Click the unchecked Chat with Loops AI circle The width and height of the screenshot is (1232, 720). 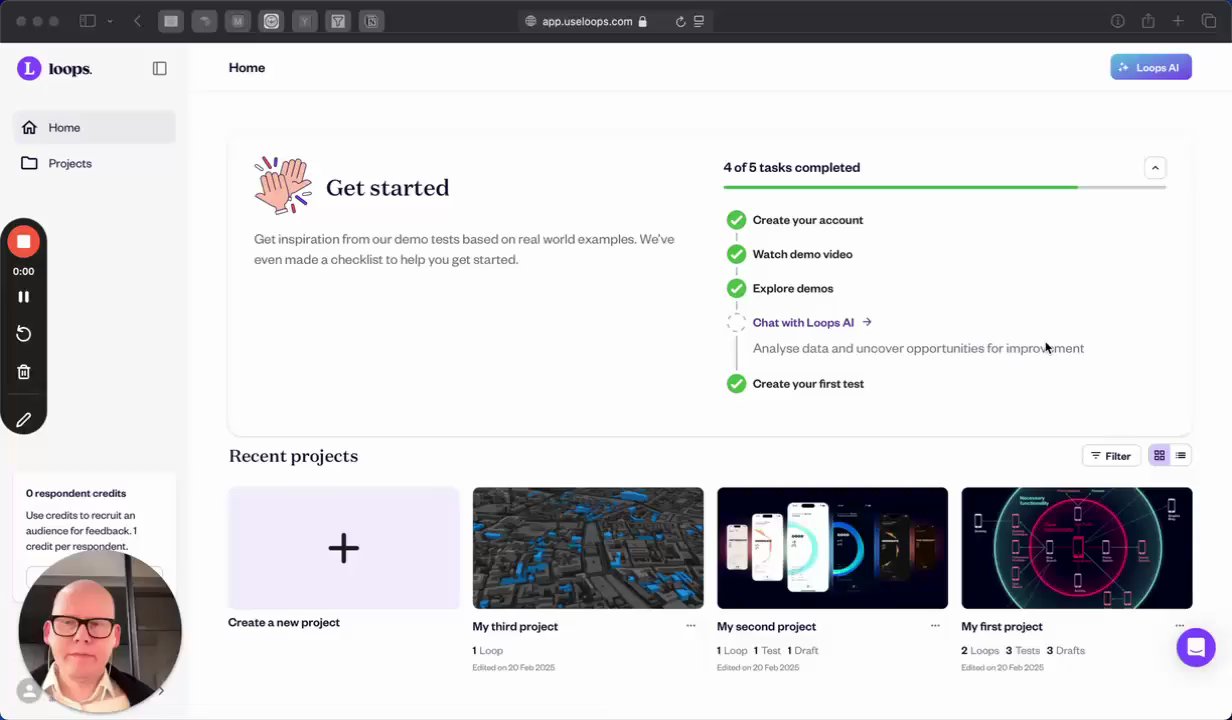coord(736,322)
